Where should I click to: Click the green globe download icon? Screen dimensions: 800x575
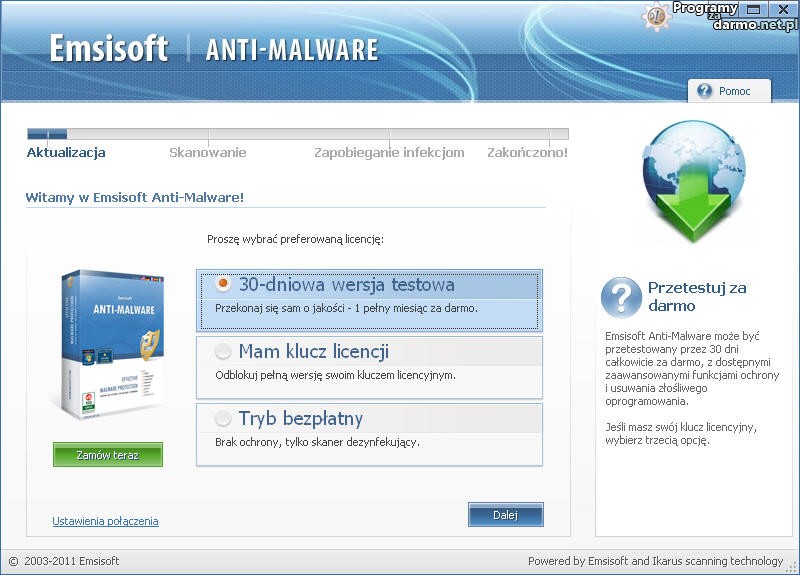coord(694,182)
